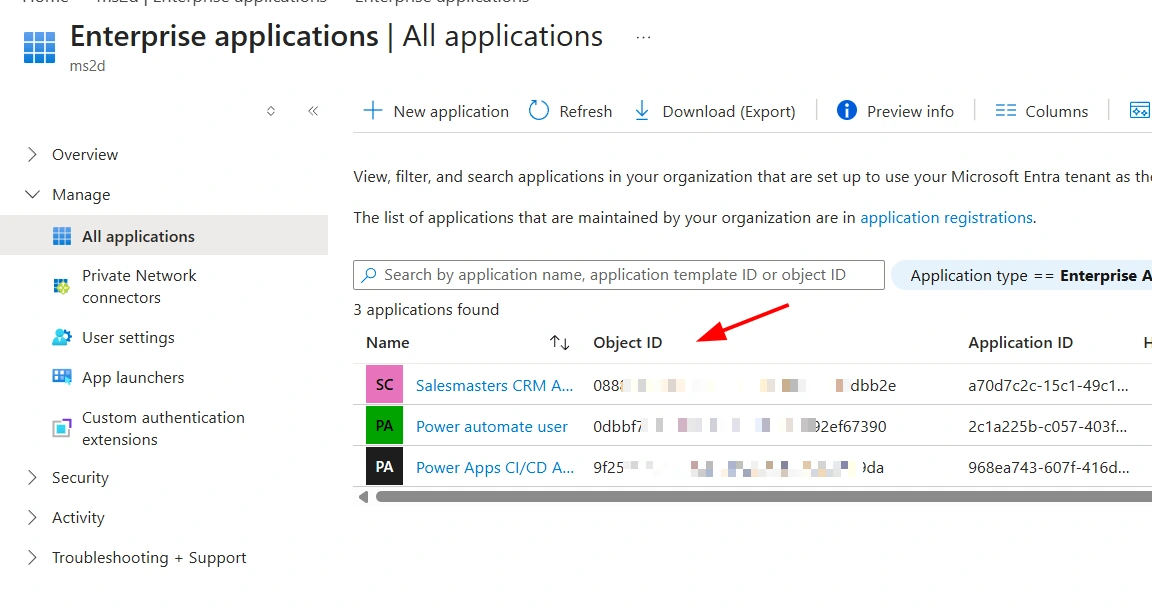Screen dimensions: 1152x608
Task: Click Download (Export) button
Action: point(715,111)
